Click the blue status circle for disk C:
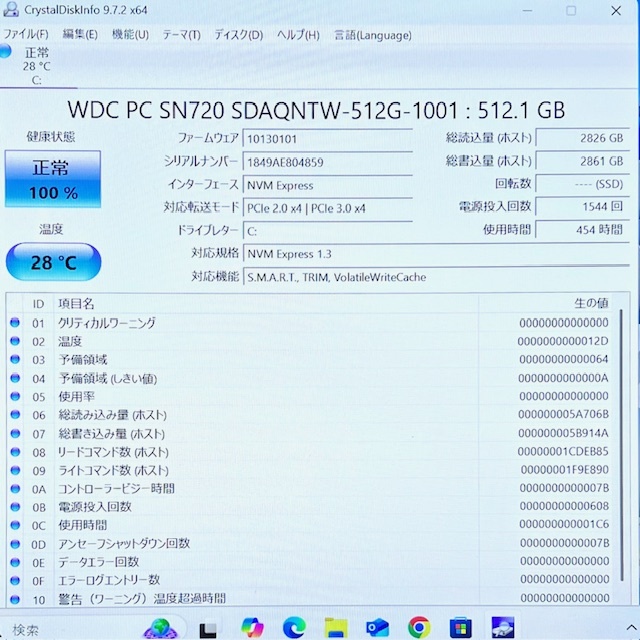 click(5, 51)
